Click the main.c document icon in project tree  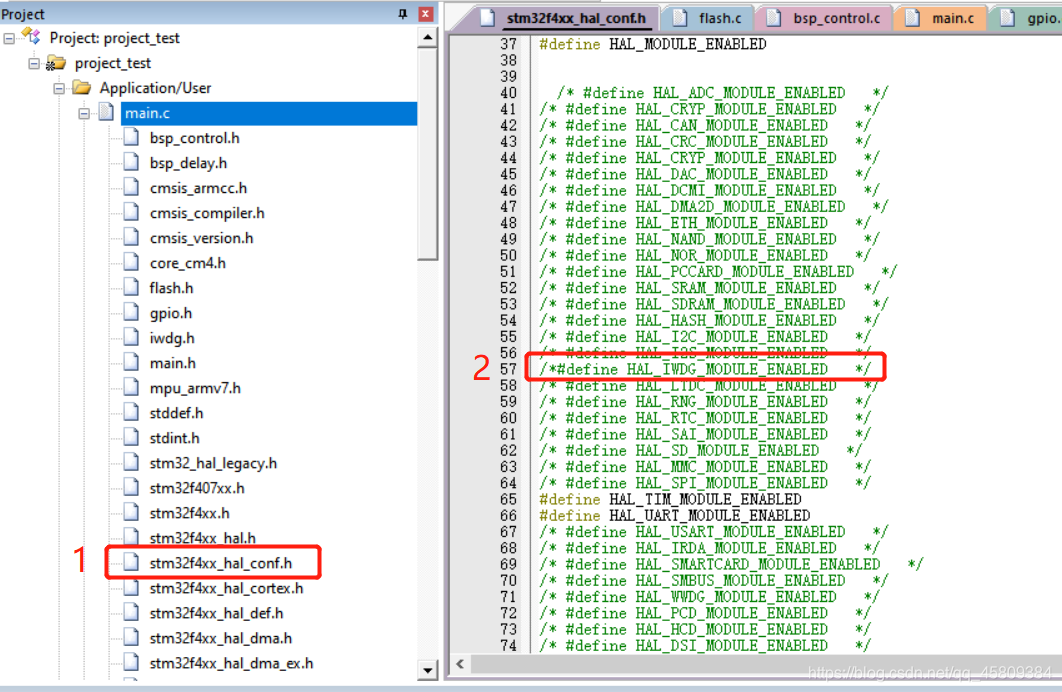107,112
